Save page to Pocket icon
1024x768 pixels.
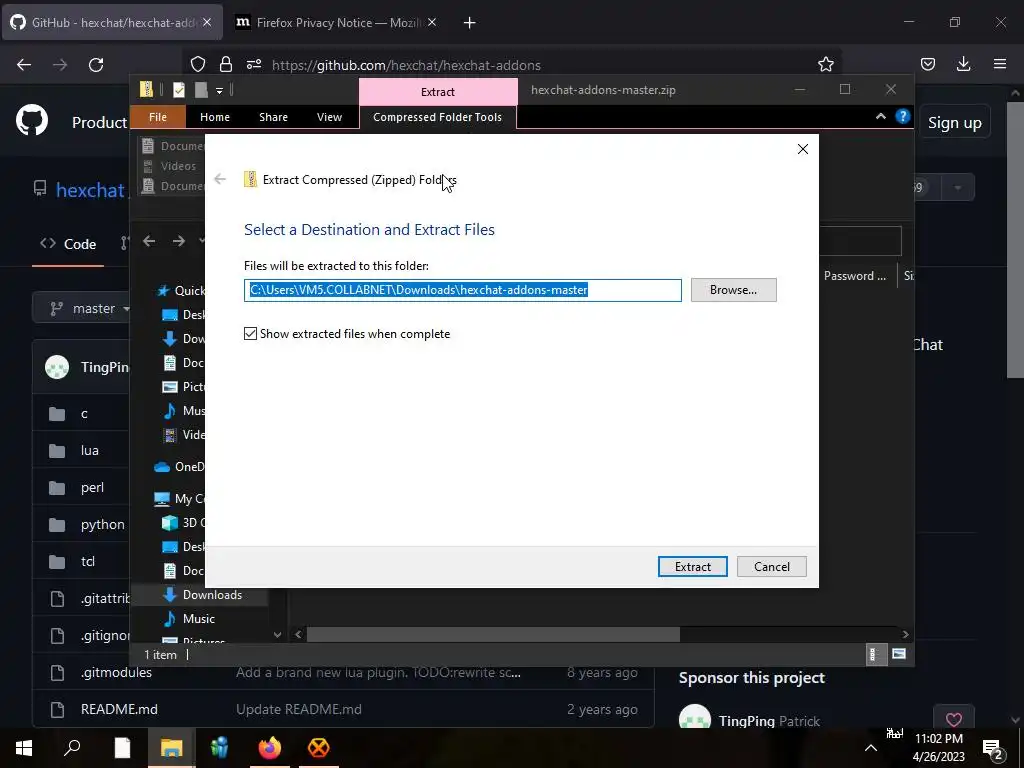927,64
